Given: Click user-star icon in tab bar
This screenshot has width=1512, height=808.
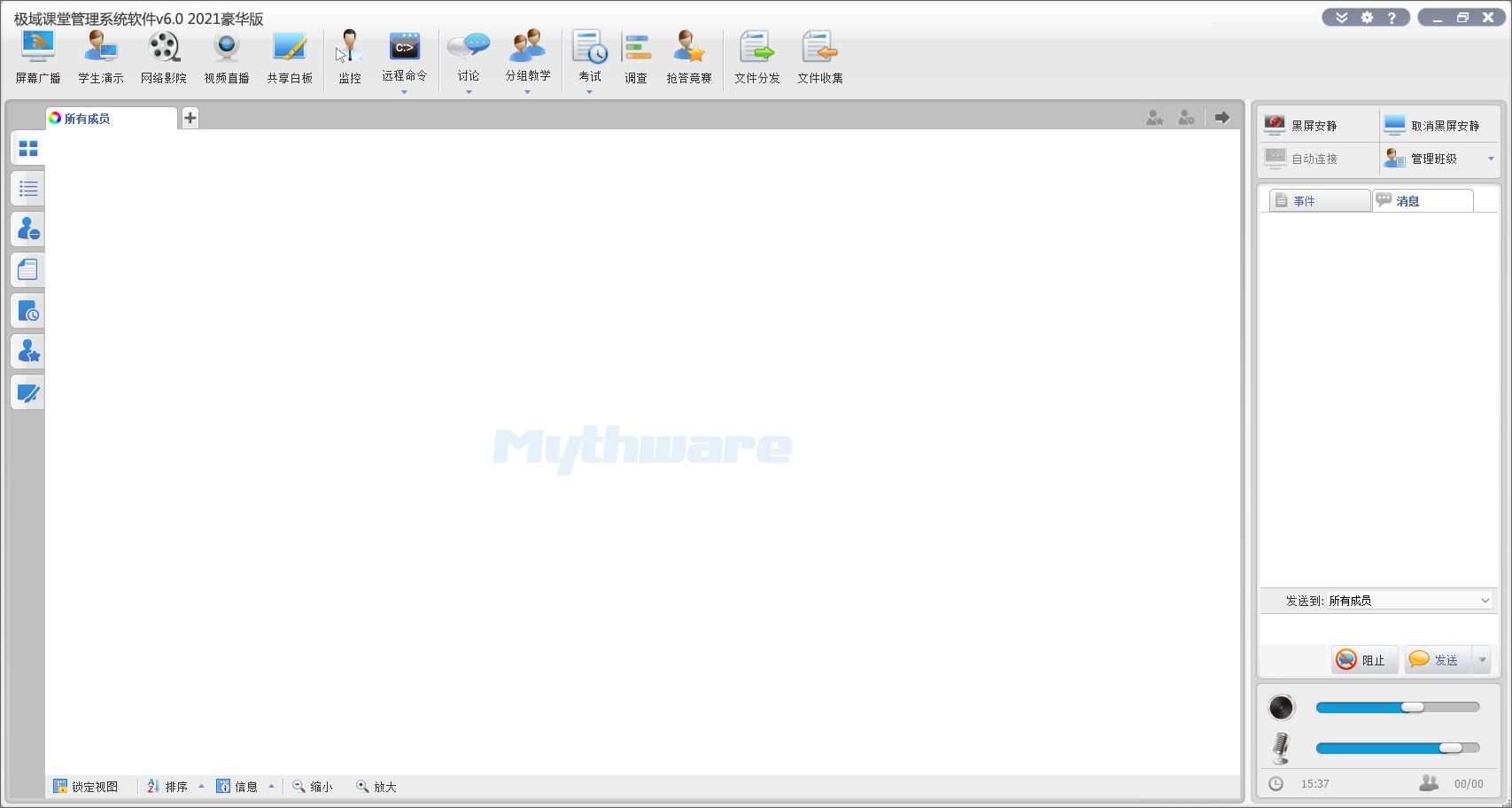Looking at the screenshot, I should click(x=1154, y=117).
